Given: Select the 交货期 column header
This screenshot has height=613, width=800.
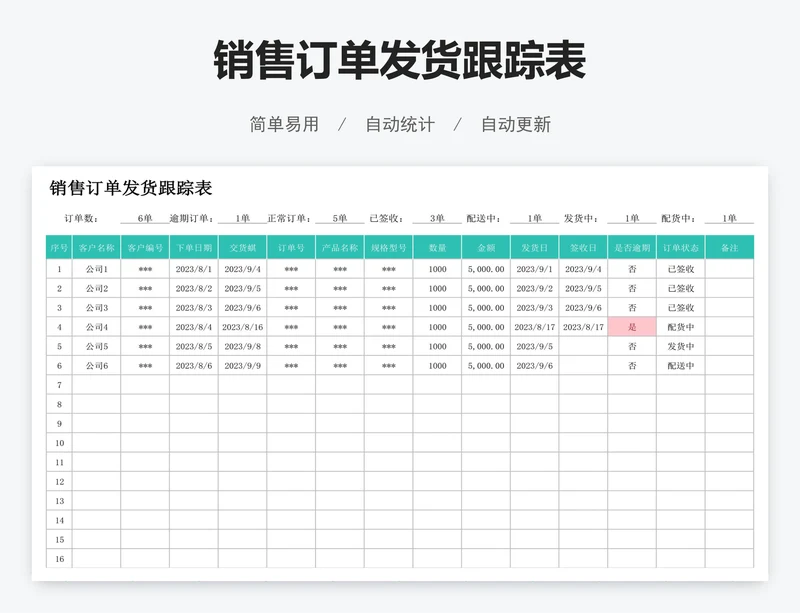Looking at the screenshot, I should (x=242, y=248).
